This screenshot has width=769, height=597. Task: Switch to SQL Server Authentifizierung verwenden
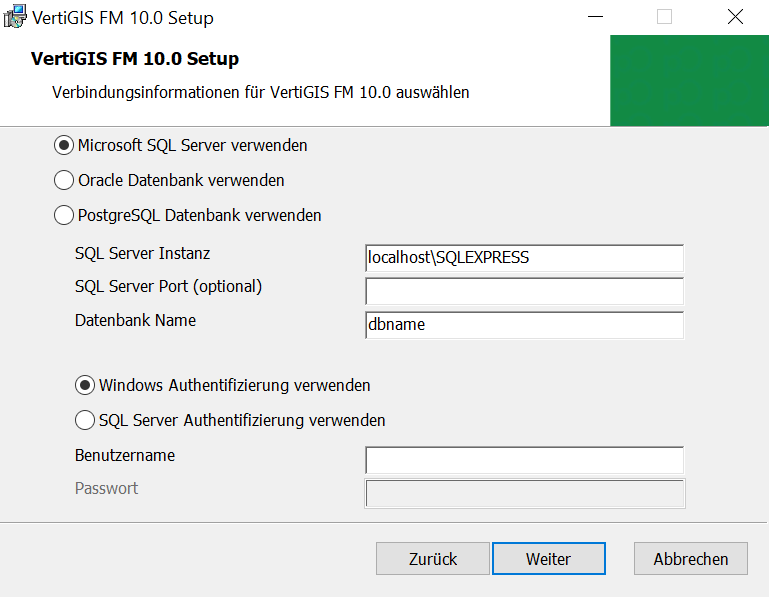(x=230, y=420)
